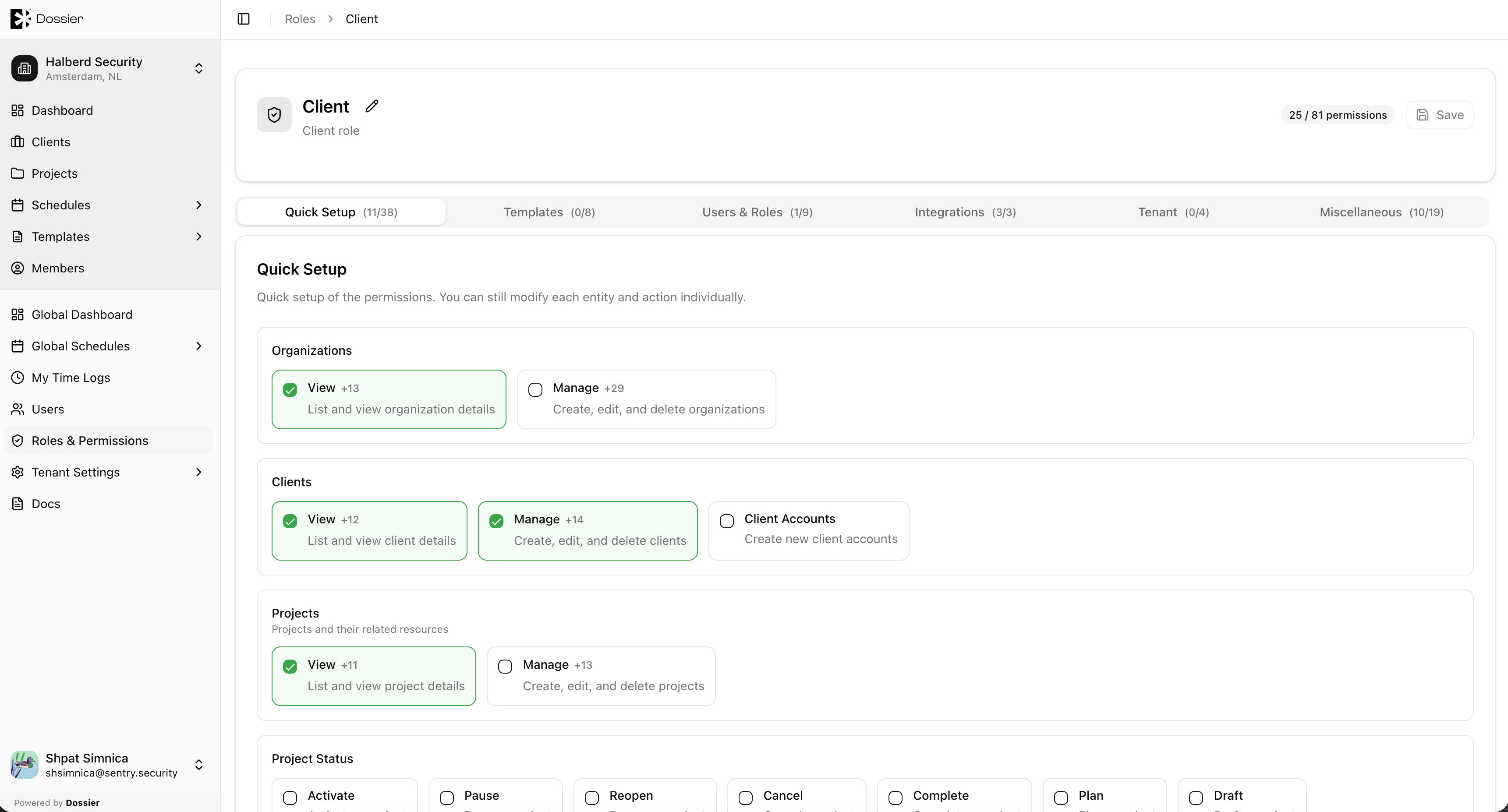Expand the Schedules submenu chevron

point(199,205)
